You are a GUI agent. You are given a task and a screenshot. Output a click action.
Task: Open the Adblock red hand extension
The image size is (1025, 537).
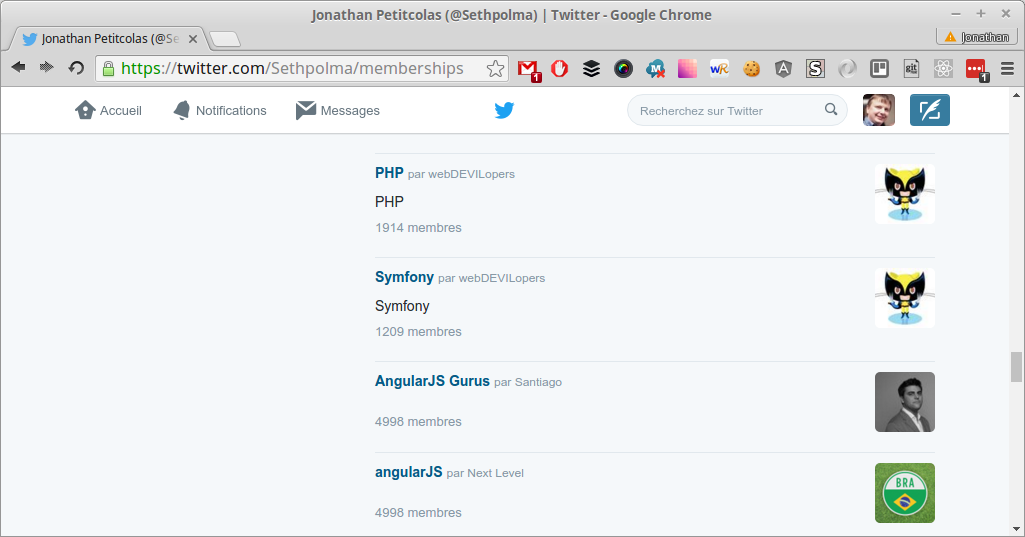tap(560, 68)
